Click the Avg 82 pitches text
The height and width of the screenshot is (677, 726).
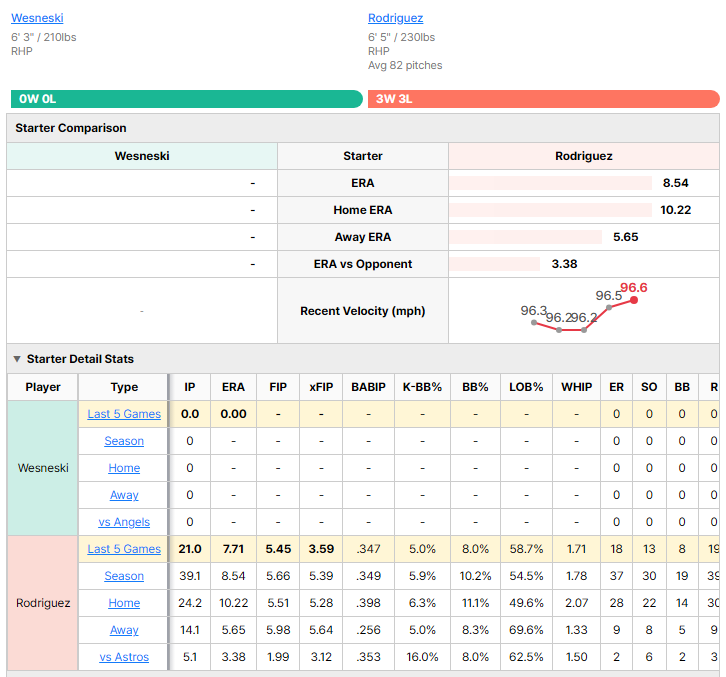pos(405,65)
